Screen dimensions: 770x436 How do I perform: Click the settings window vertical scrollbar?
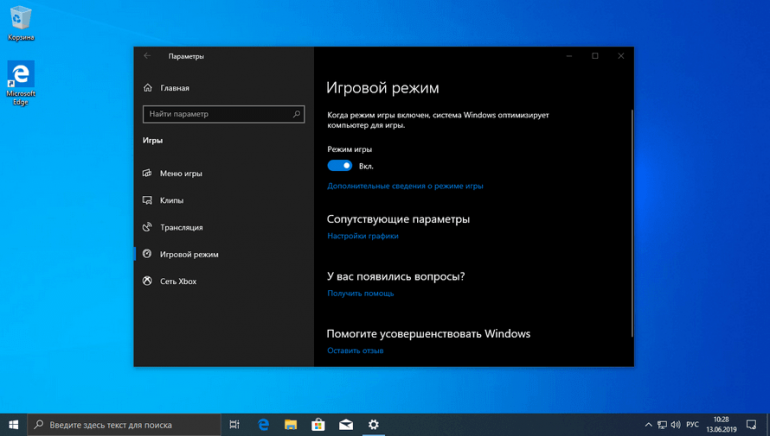coord(632,223)
